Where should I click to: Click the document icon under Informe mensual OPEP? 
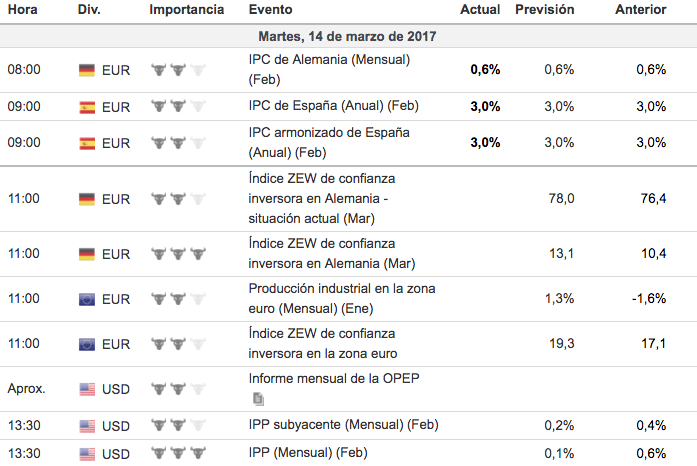tap(258, 398)
